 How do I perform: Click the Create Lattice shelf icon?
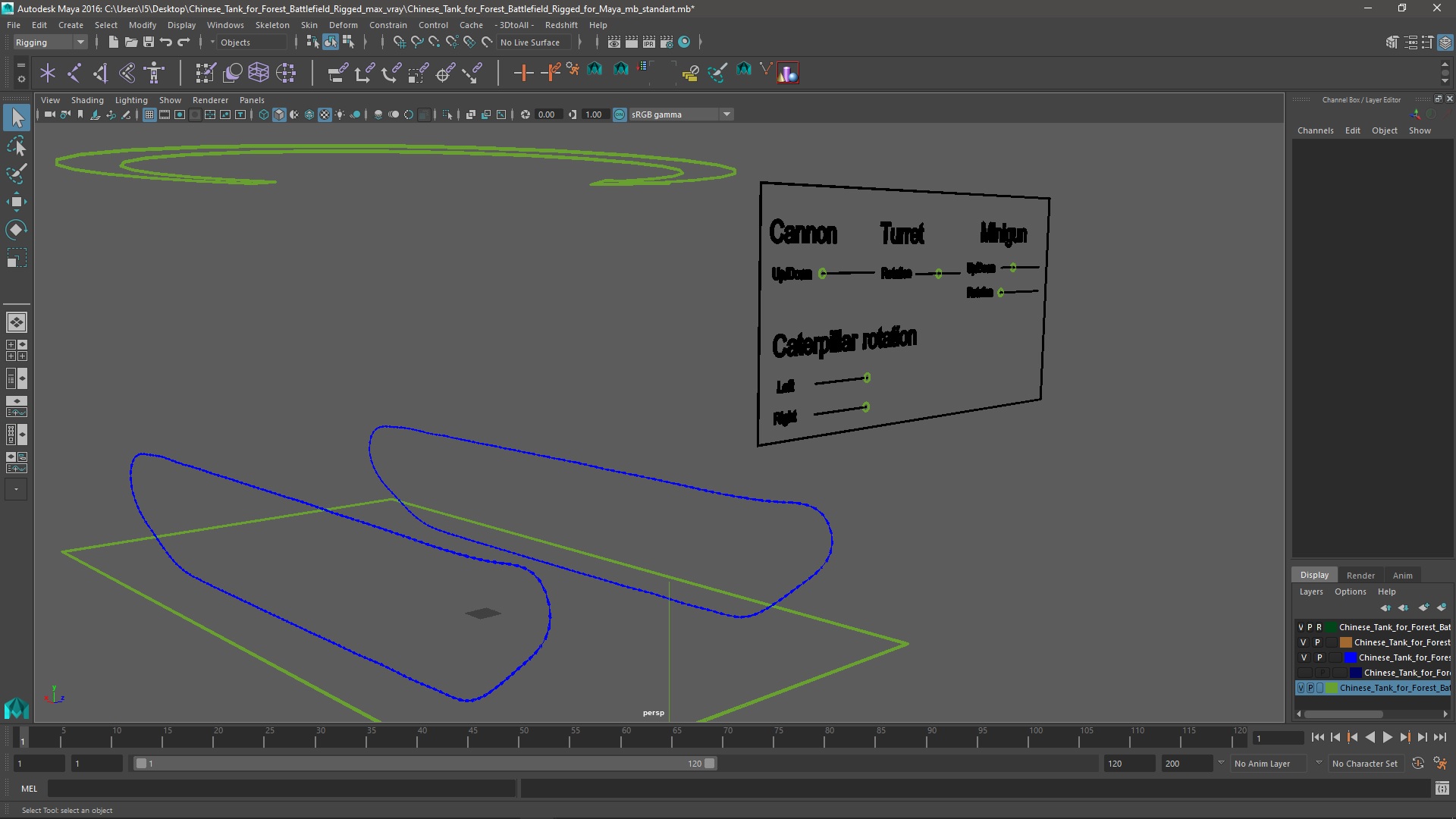(259, 73)
